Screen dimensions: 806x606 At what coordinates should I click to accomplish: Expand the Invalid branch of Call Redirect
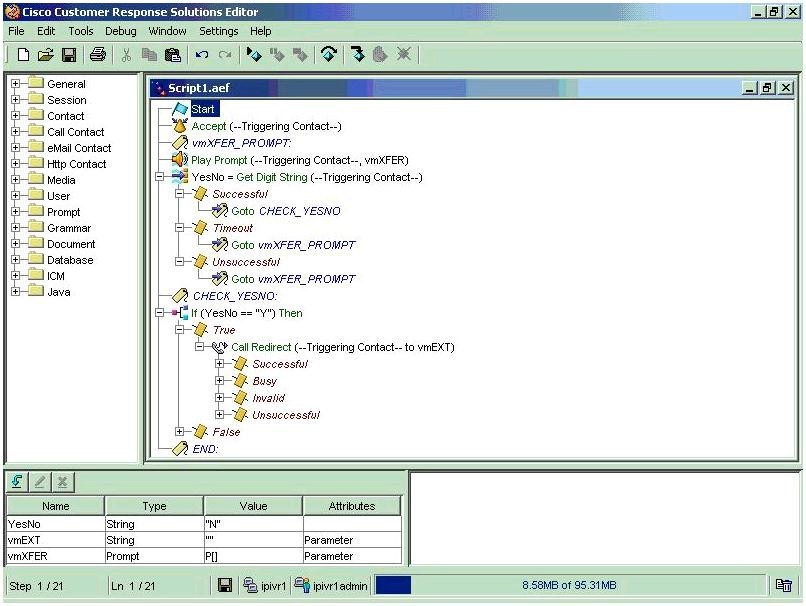click(219, 397)
